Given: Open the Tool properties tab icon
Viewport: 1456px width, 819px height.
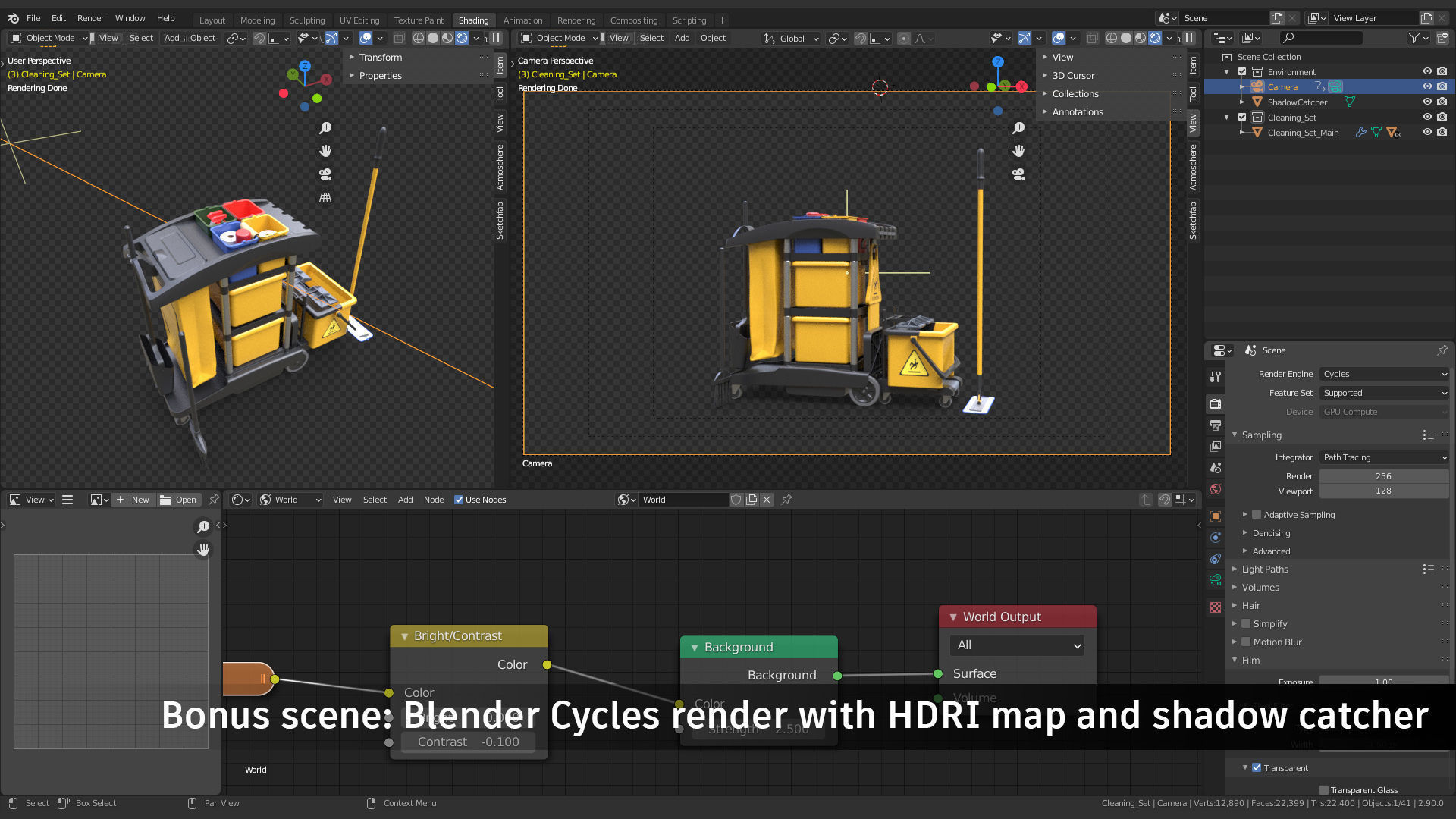Looking at the screenshot, I should [x=1216, y=377].
